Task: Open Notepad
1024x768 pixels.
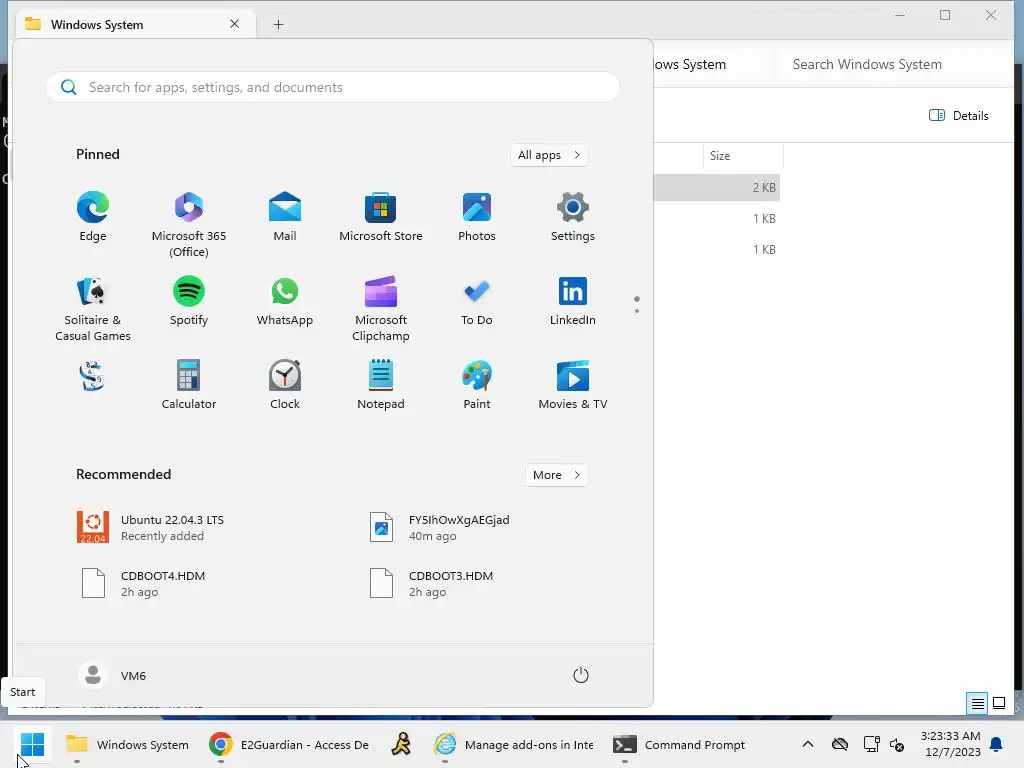Action: pyautogui.click(x=381, y=385)
